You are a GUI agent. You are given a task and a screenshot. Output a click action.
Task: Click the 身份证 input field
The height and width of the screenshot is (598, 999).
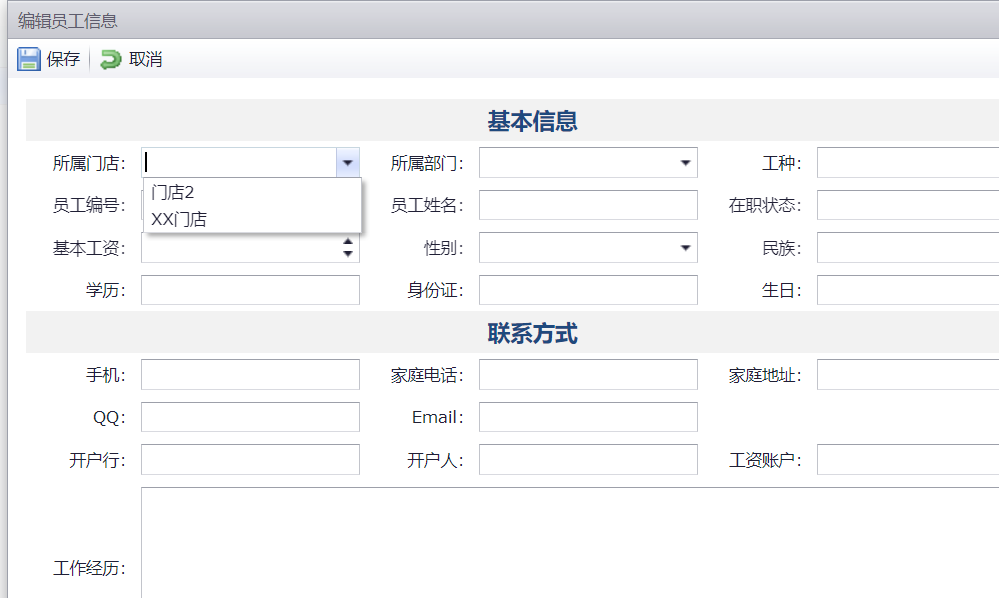pyautogui.click(x=588, y=290)
